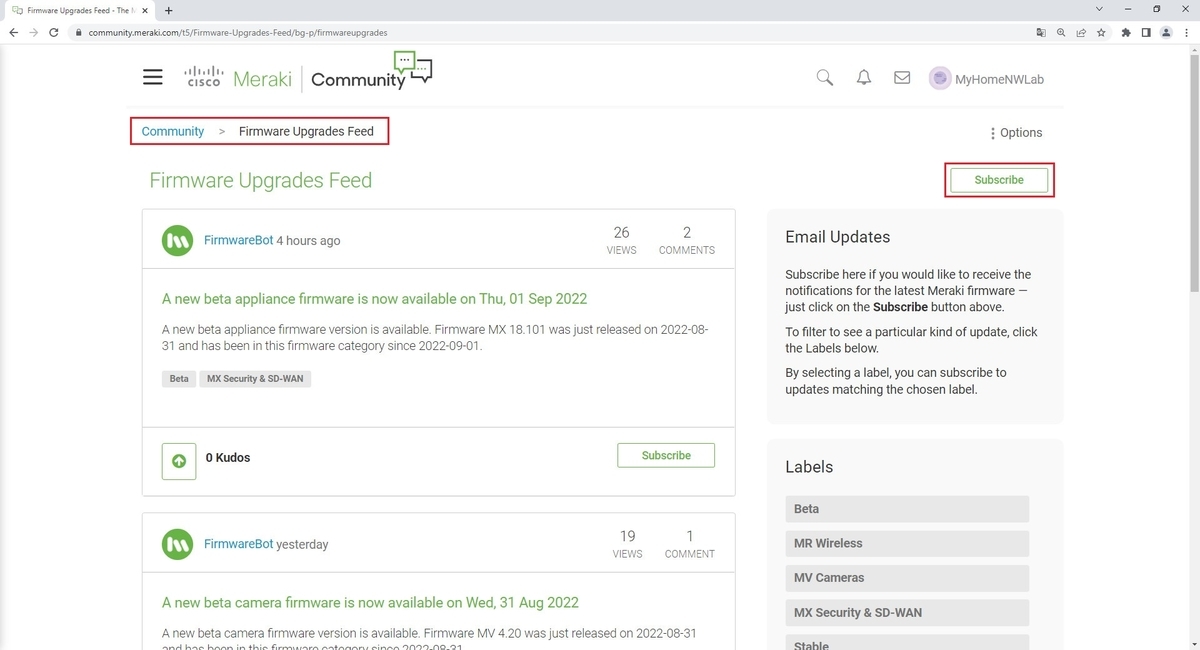This screenshot has height=650, width=1200.
Task: Click the browser forward arrow
Action: [x=34, y=32]
